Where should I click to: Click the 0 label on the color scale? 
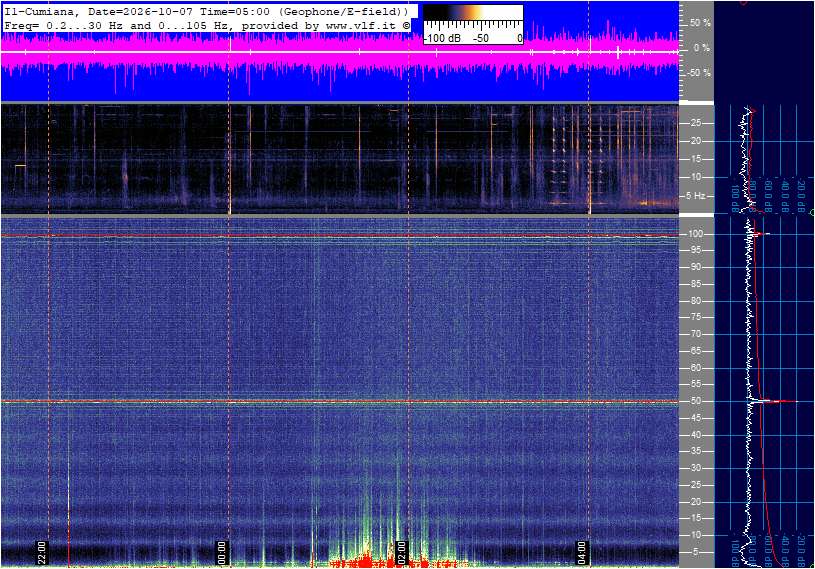coord(519,38)
